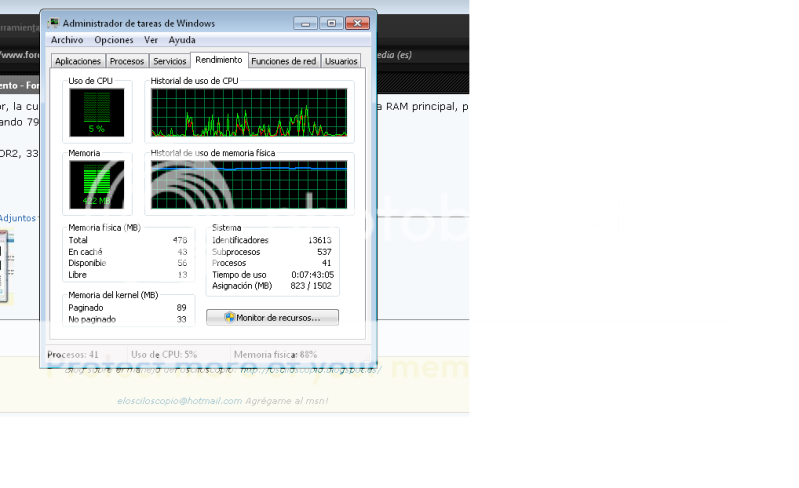799x488 pixels.
Task: Click the Identificadores value 13613
Action: coord(319,240)
